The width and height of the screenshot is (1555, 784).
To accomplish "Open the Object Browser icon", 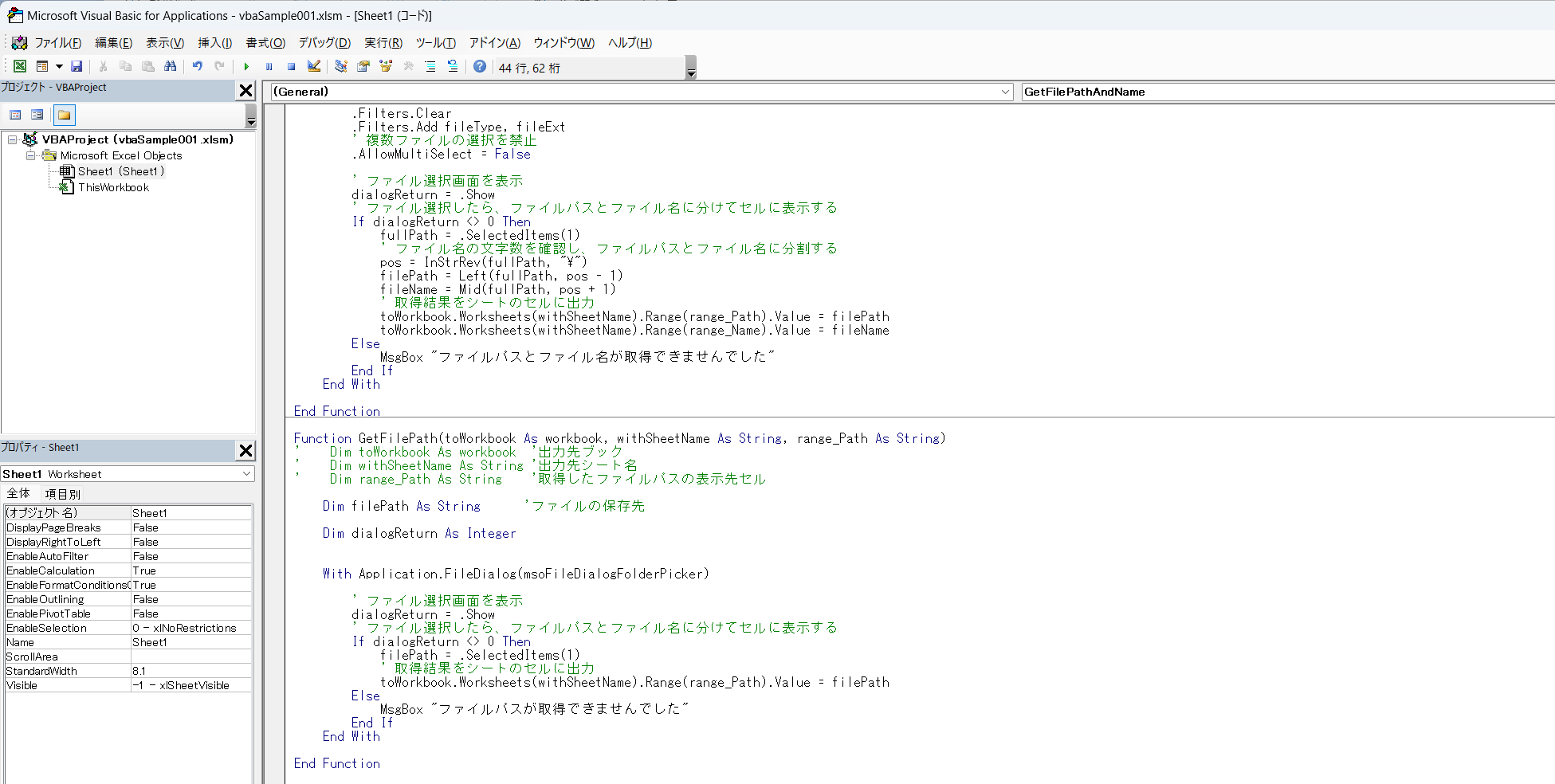I will tap(385, 67).
